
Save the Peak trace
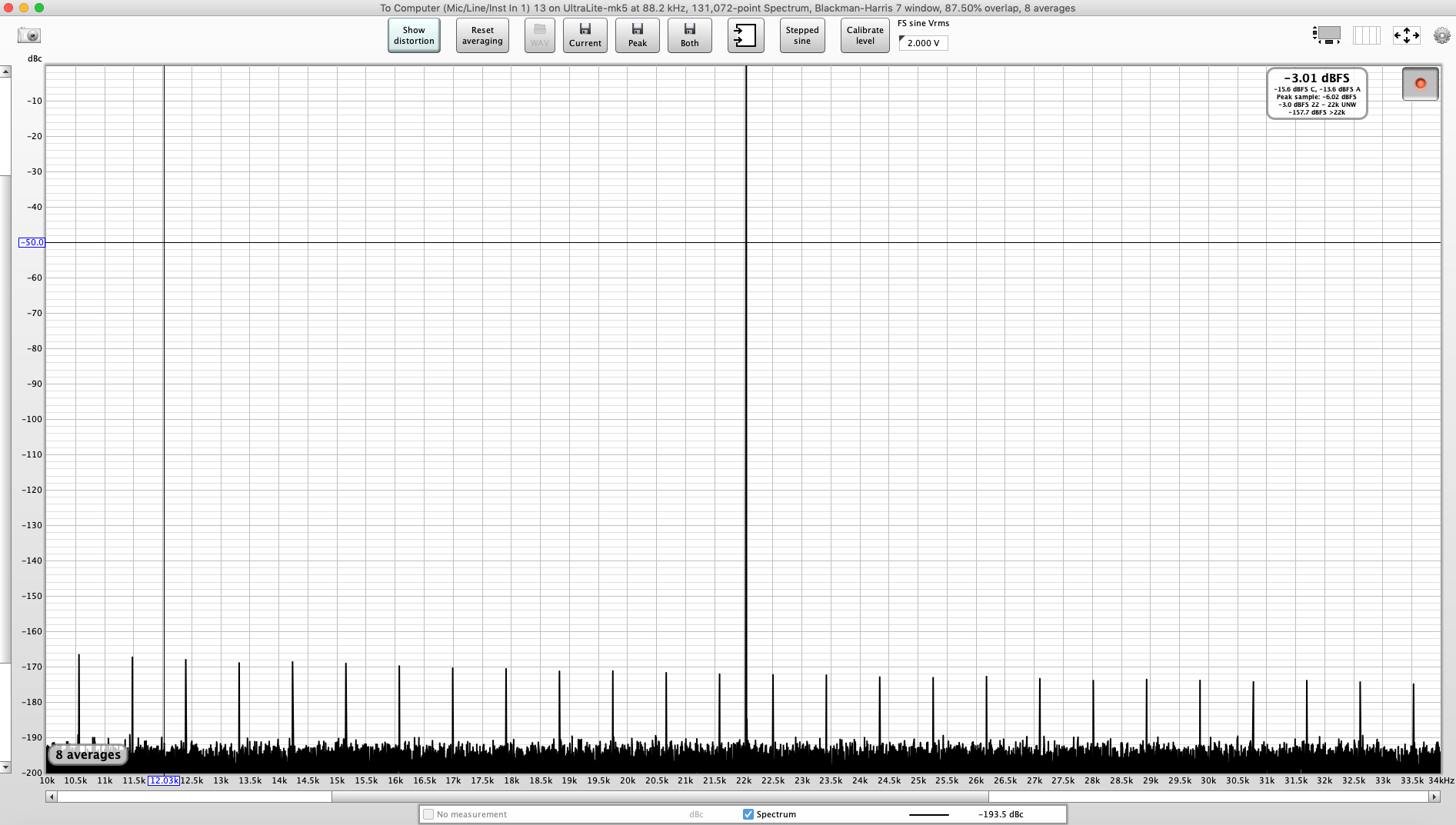coord(638,35)
